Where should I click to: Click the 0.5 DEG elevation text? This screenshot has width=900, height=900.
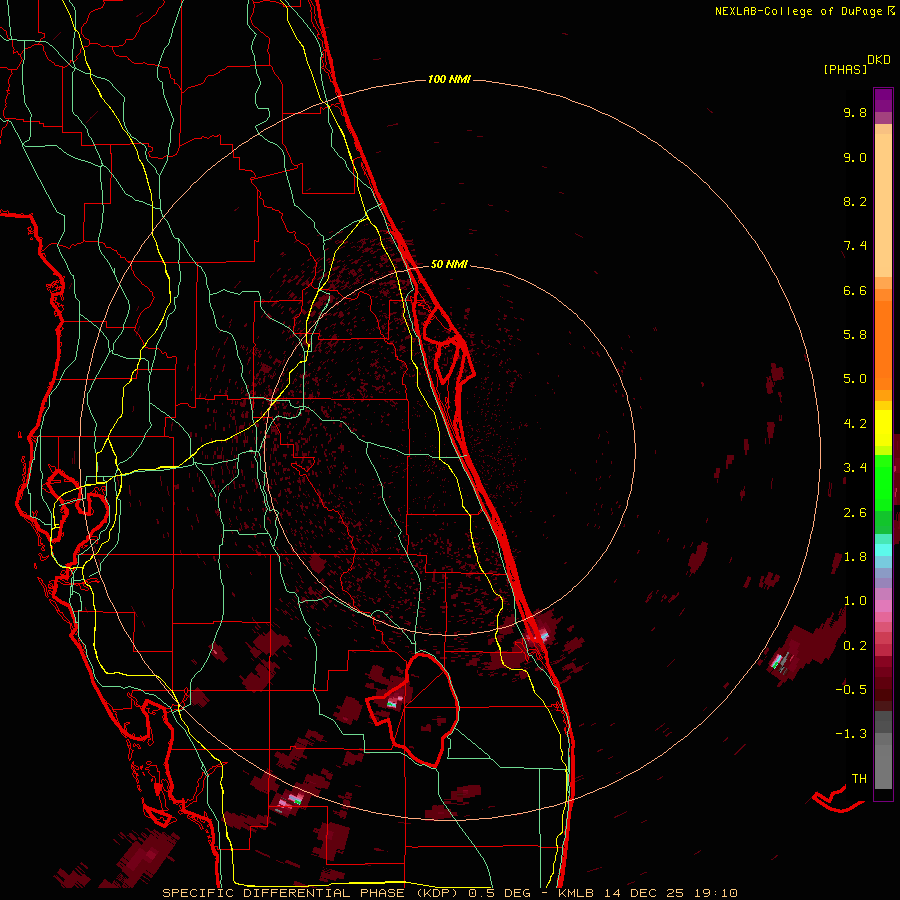[499, 893]
